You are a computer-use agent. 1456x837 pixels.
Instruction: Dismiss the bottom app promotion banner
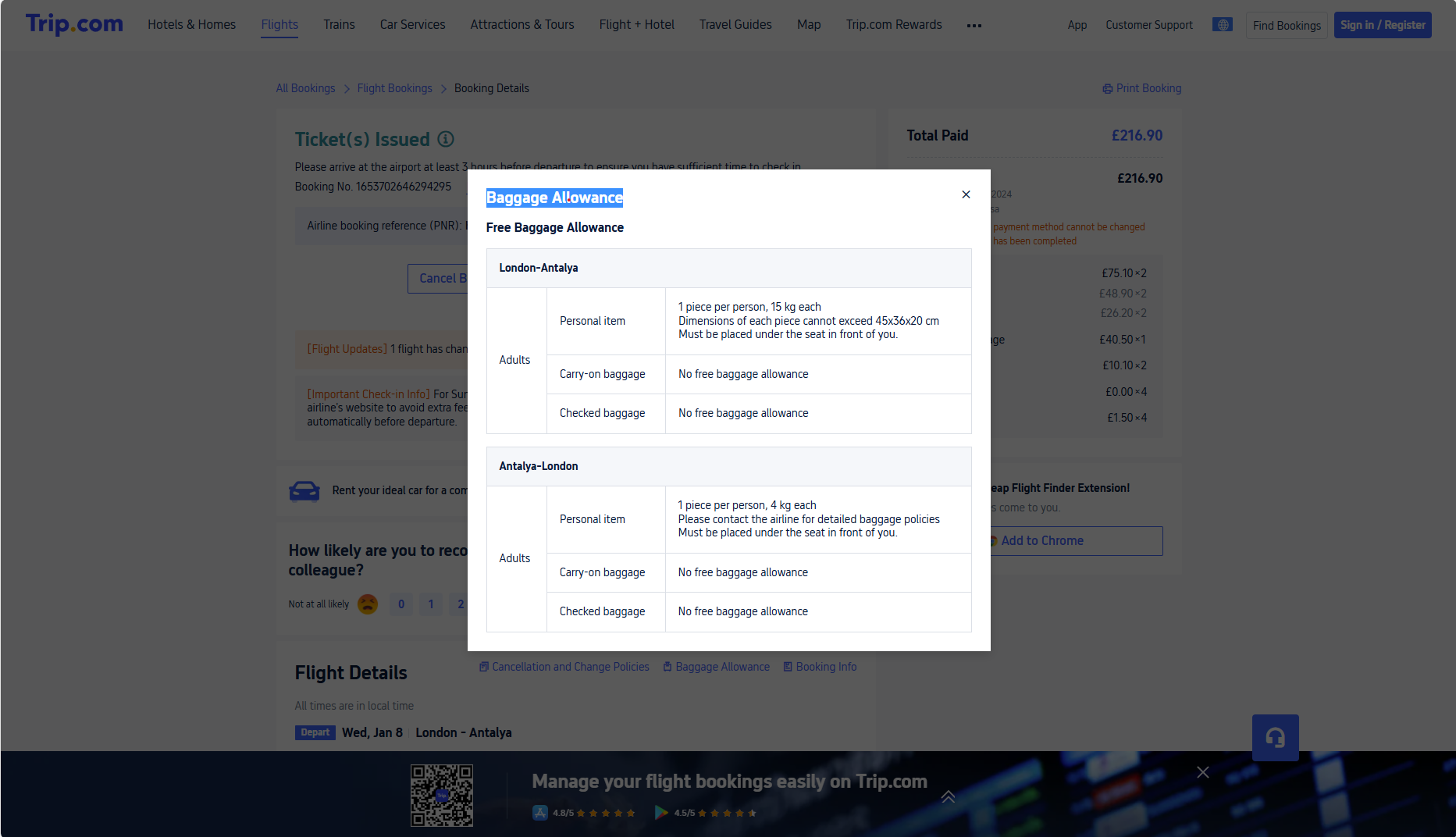1202,772
